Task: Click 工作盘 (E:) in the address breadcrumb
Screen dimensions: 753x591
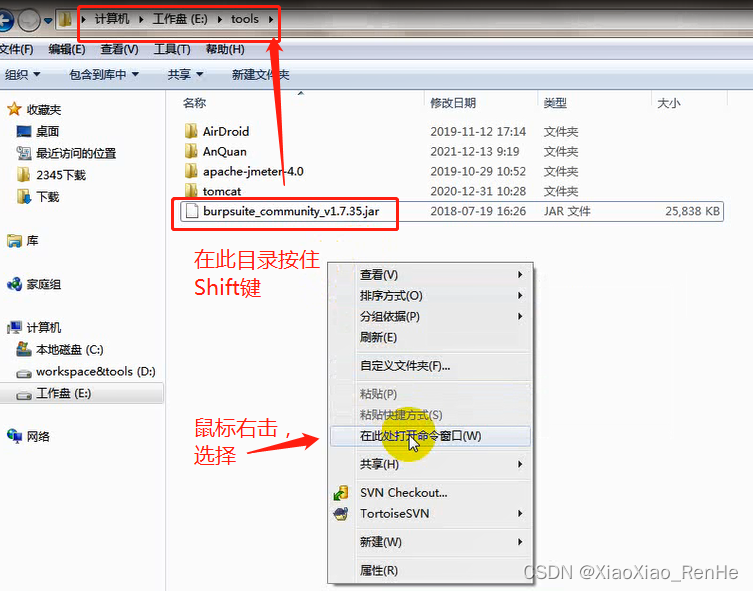Action: 180,19
